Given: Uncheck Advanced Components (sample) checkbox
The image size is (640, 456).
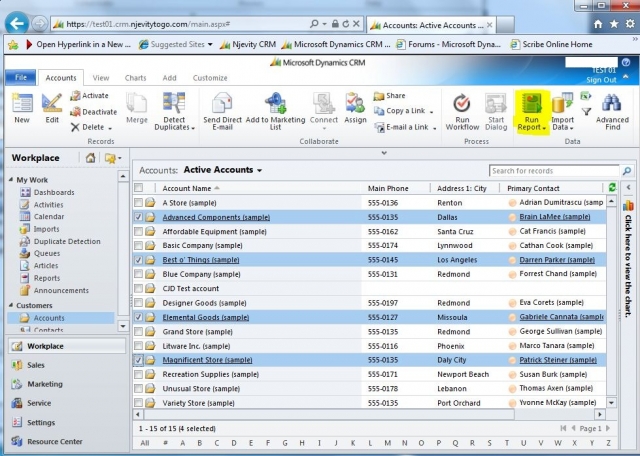Looking at the screenshot, I should 138,217.
